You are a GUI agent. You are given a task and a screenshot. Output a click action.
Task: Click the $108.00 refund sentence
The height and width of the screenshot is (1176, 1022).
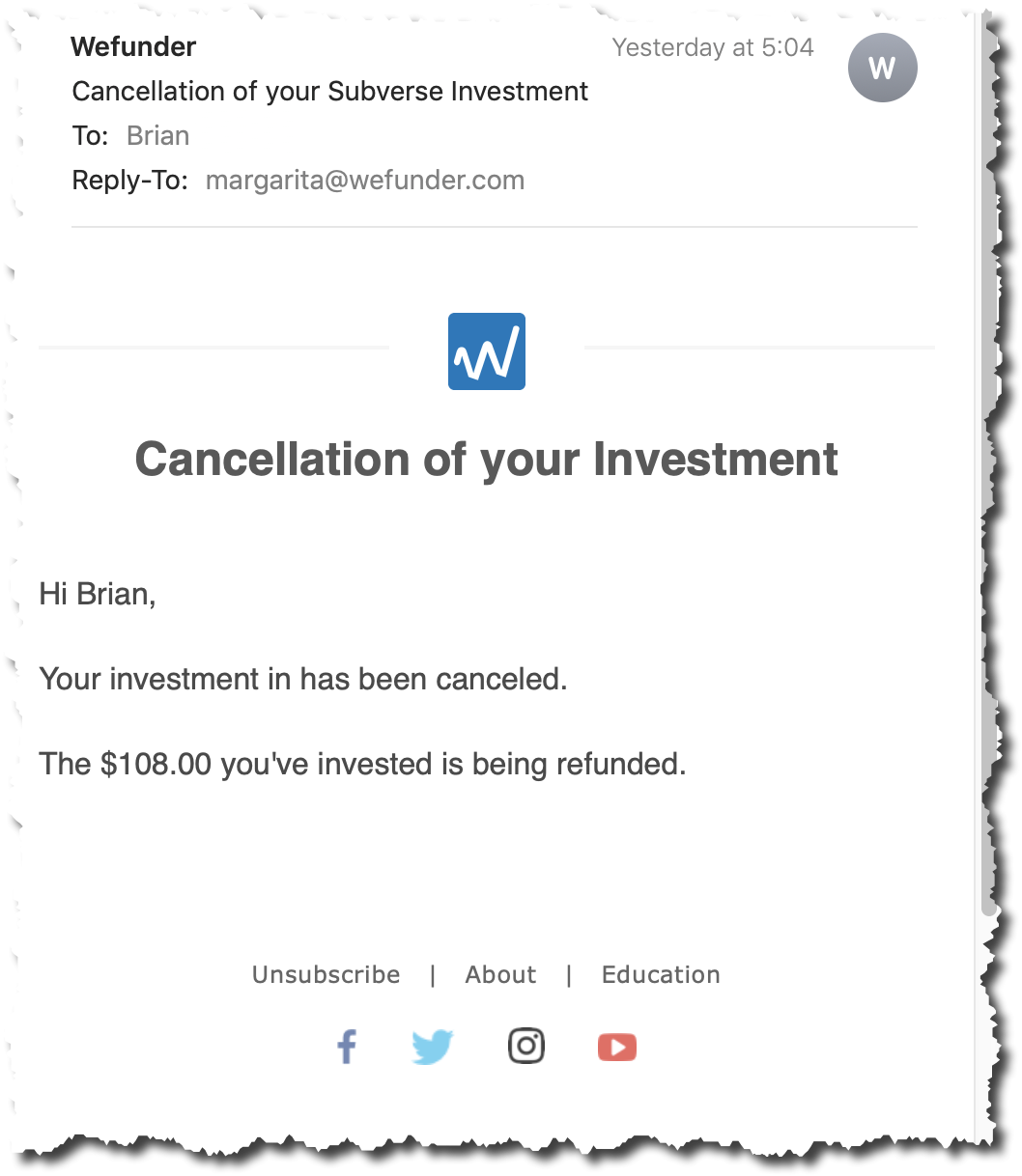(362, 765)
